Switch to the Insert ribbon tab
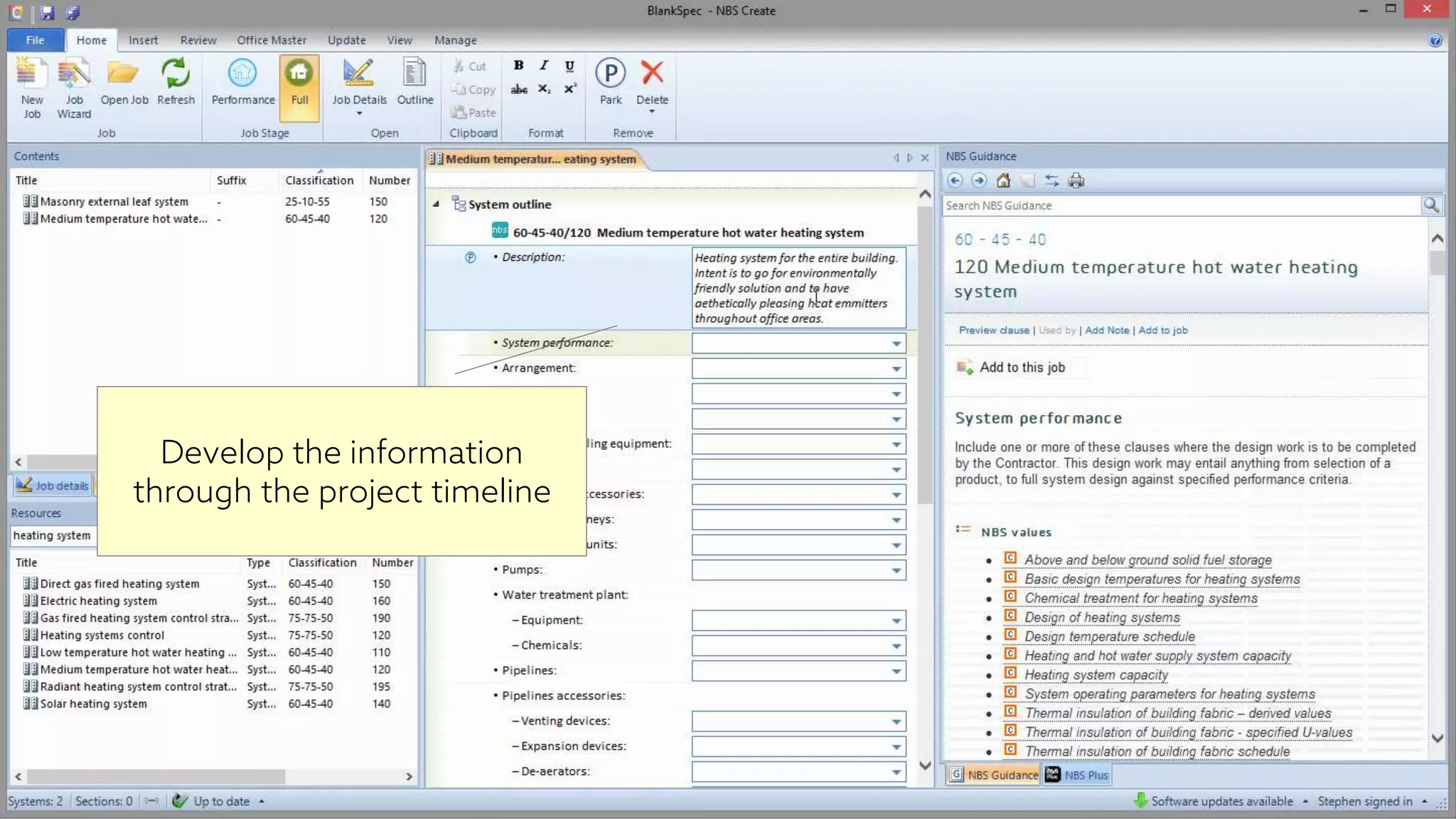 143,40
